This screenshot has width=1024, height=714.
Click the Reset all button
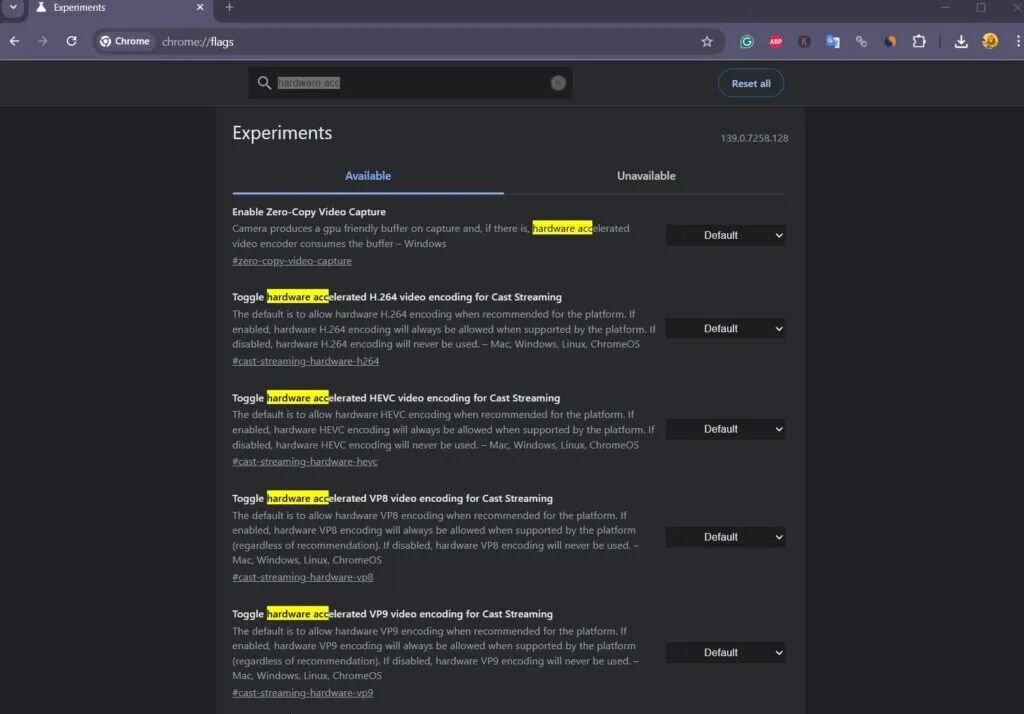pos(750,84)
